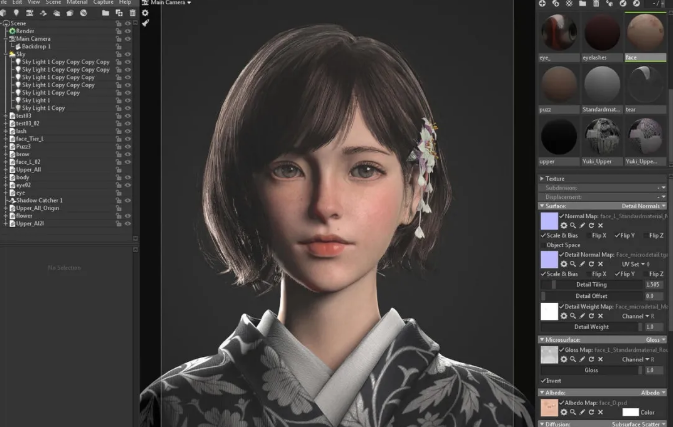673x427 pixels.
Task: Open the Scene menu
Action: pyautogui.click(x=53, y=2)
